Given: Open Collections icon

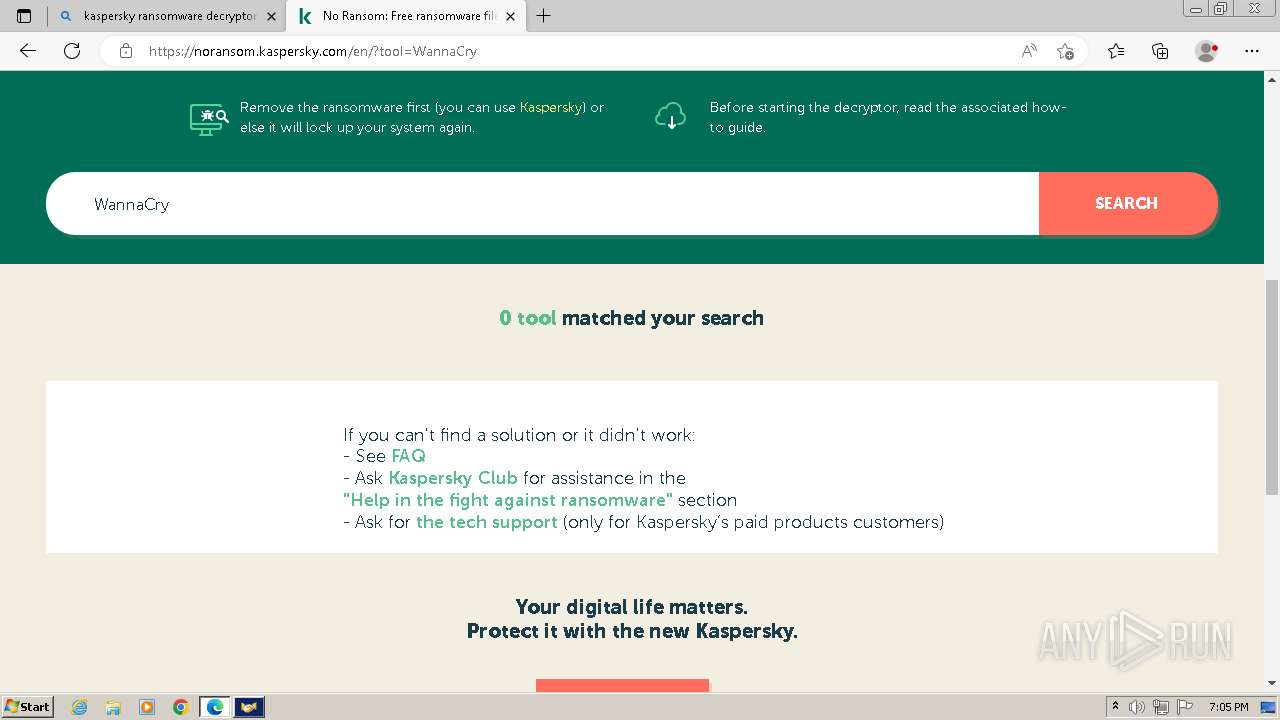Looking at the screenshot, I should tap(1160, 51).
